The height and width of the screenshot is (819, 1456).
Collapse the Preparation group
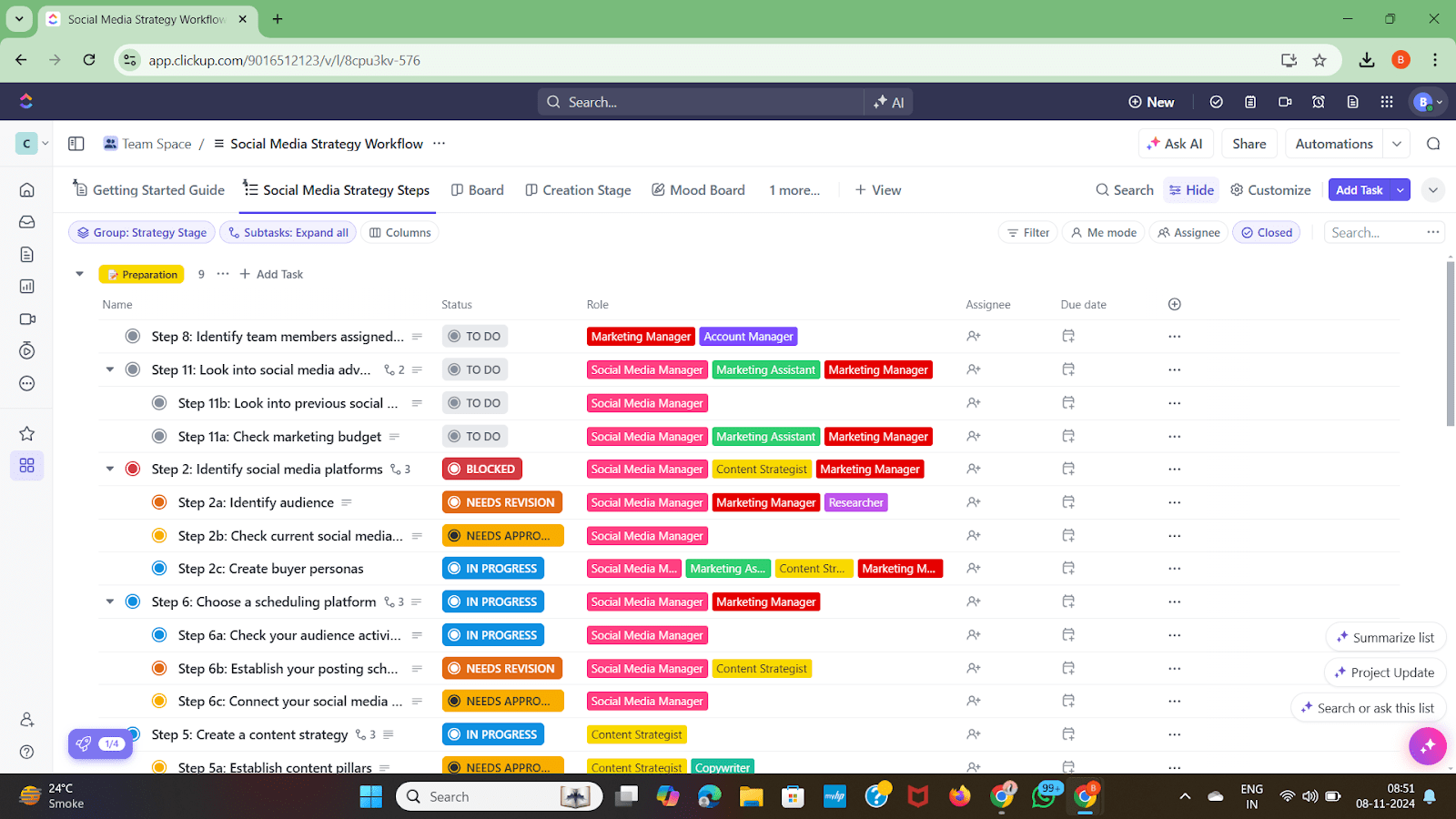(80, 274)
